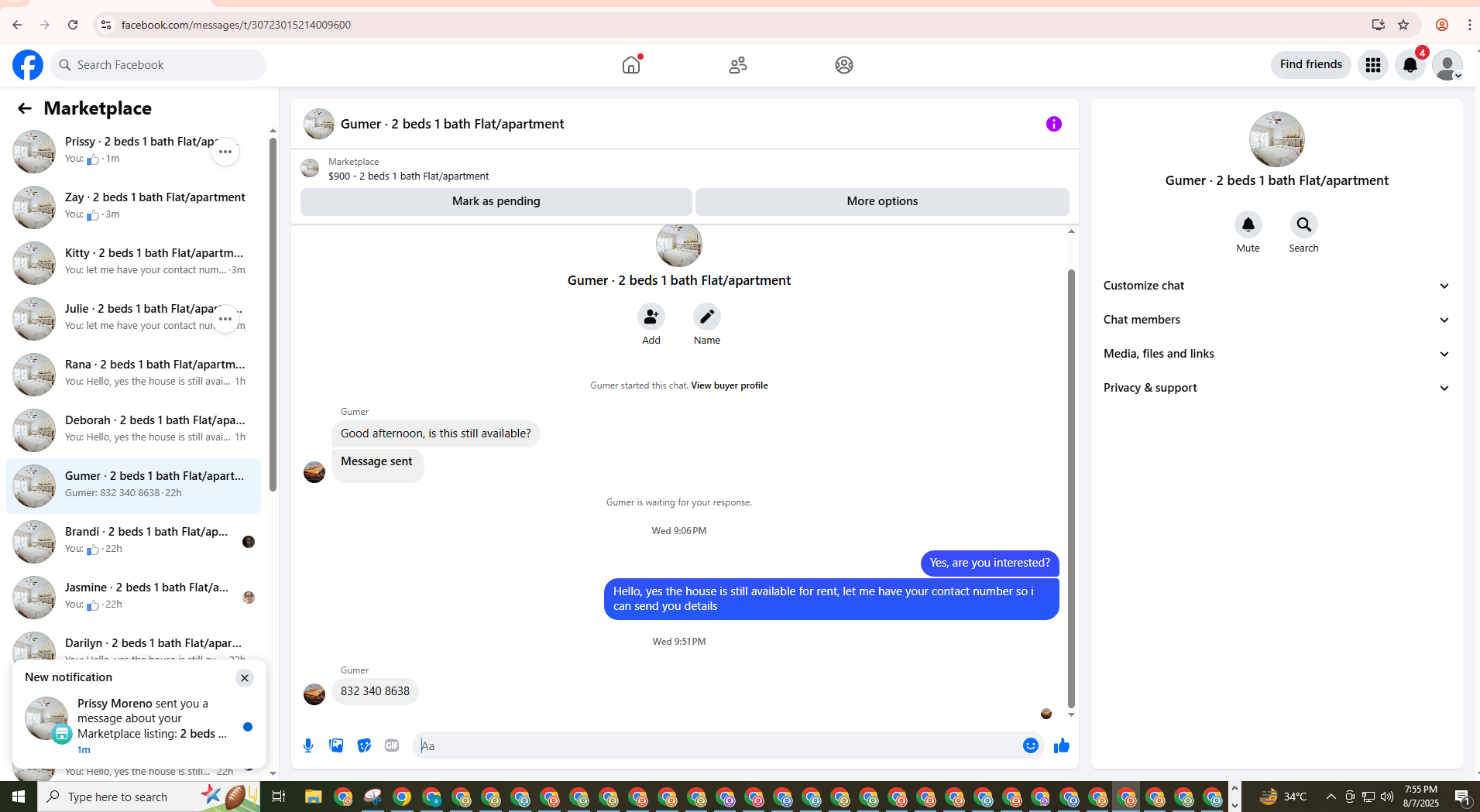Click Mark as pending button
Viewport: 1480px width, 812px height.
click(x=496, y=201)
